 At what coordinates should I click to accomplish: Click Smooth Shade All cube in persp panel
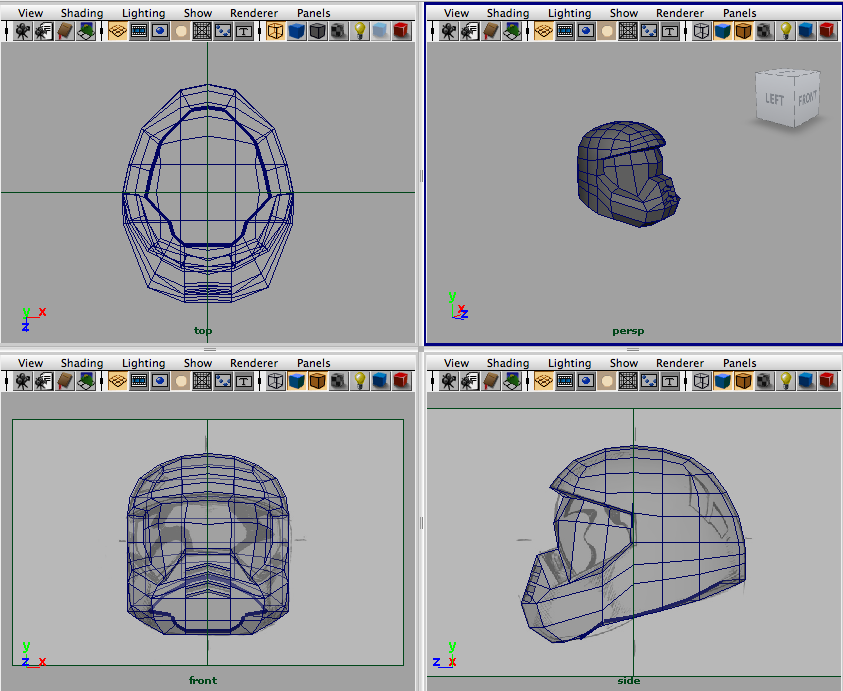(x=723, y=31)
